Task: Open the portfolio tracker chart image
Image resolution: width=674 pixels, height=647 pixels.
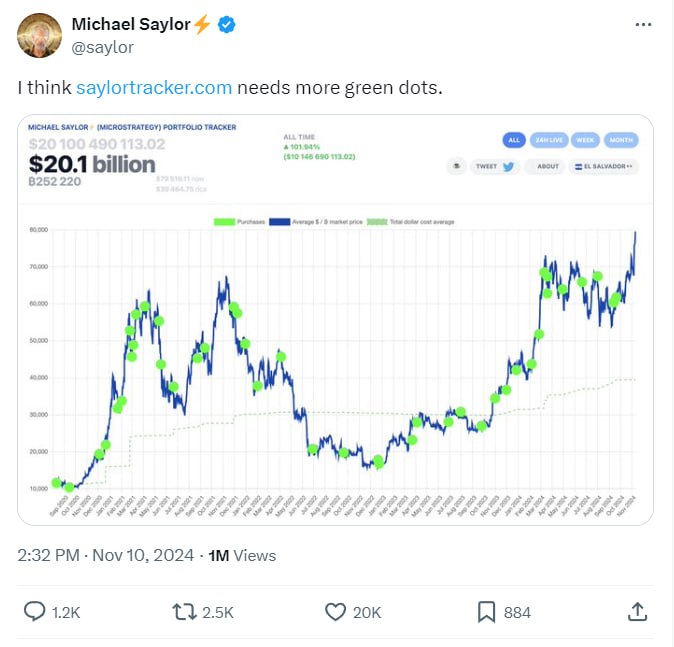Action: click(x=335, y=319)
